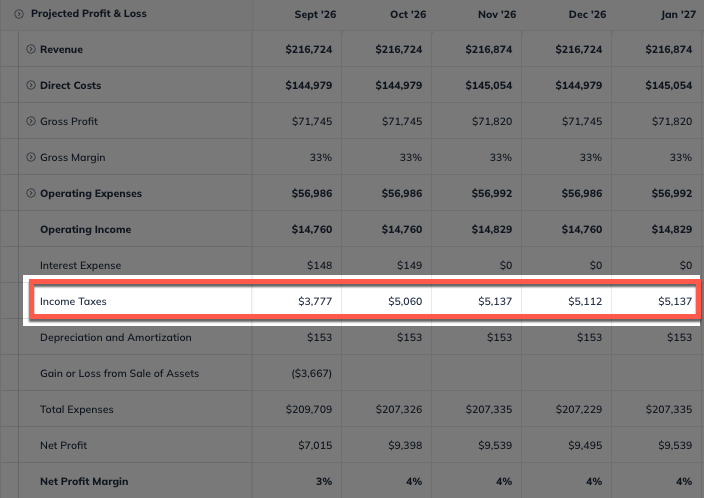Viewport: 704px width, 498px height.
Task: Click Net Profit value $9,398
Action: click(x=405, y=445)
